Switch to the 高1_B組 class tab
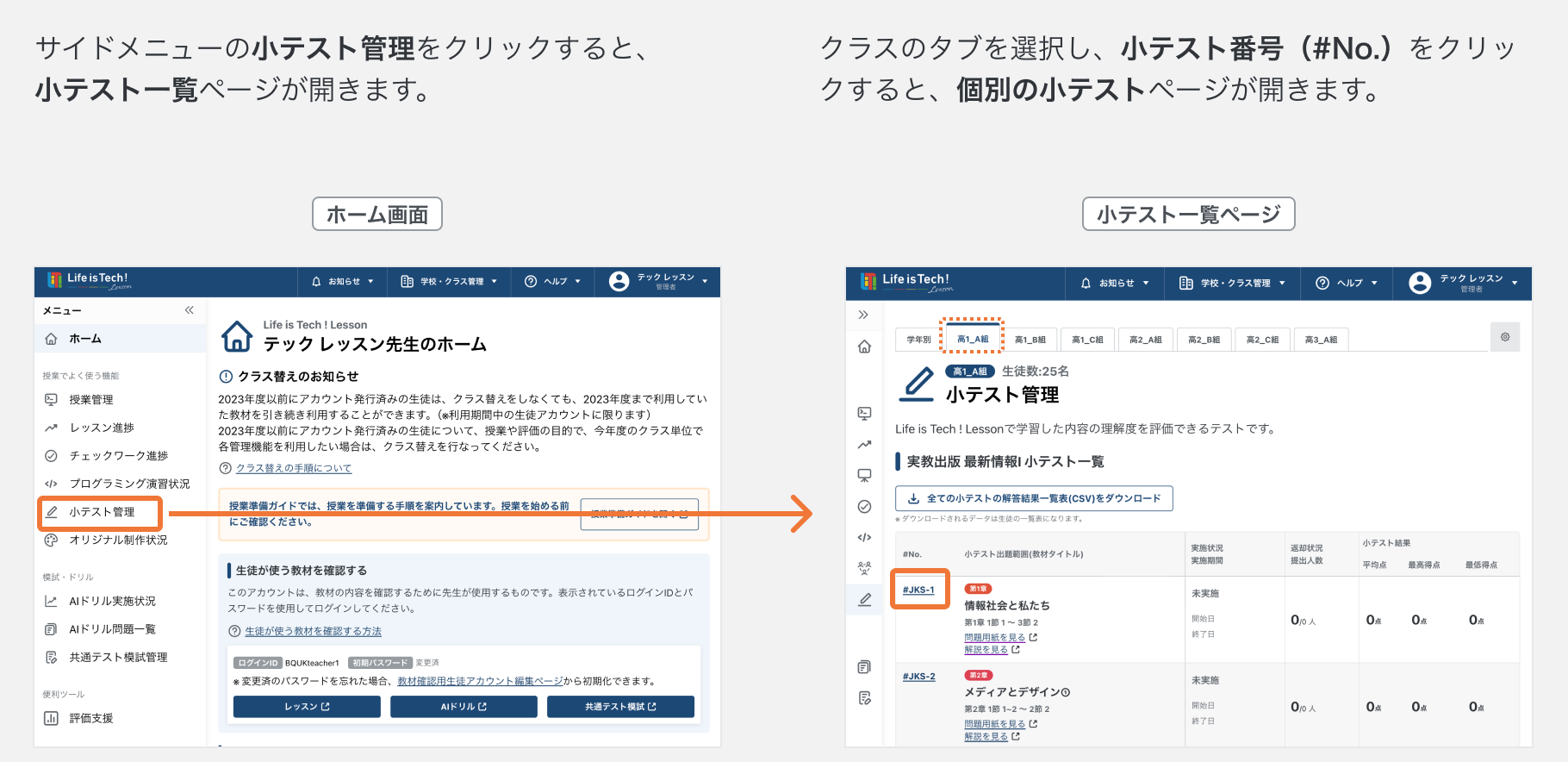This screenshot has width=1568, height=762. pyautogui.click(x=1030, y=340)
